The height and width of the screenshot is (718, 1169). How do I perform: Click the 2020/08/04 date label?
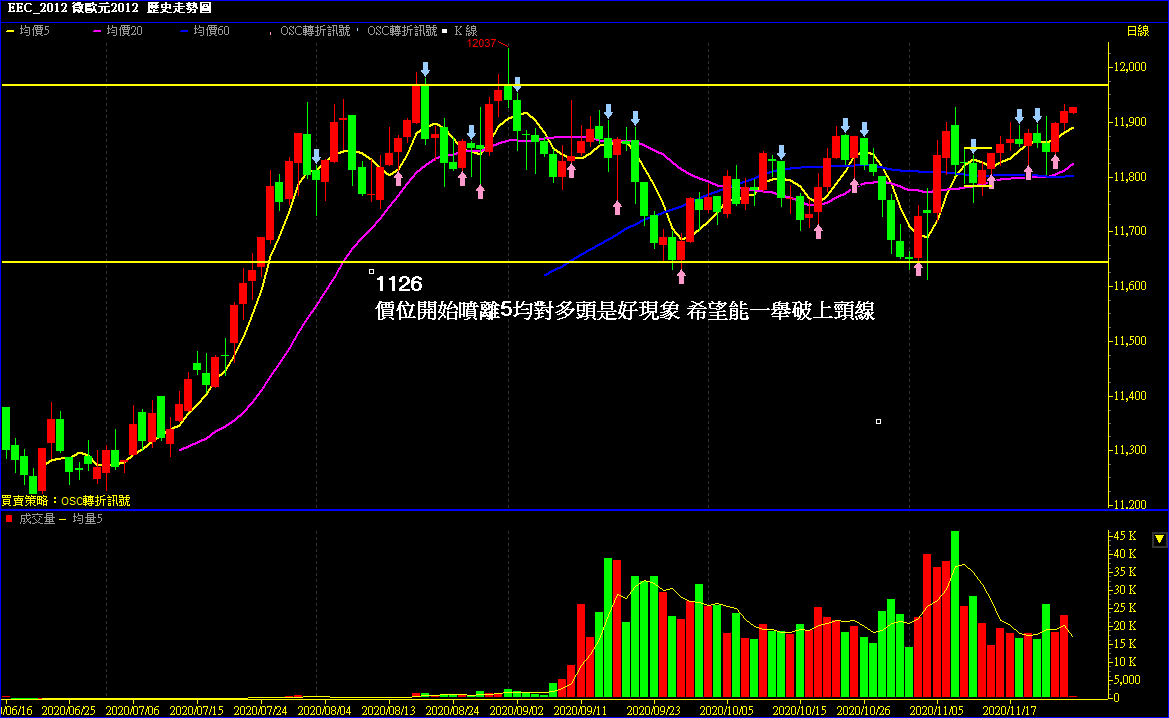(x=324, y=711)
